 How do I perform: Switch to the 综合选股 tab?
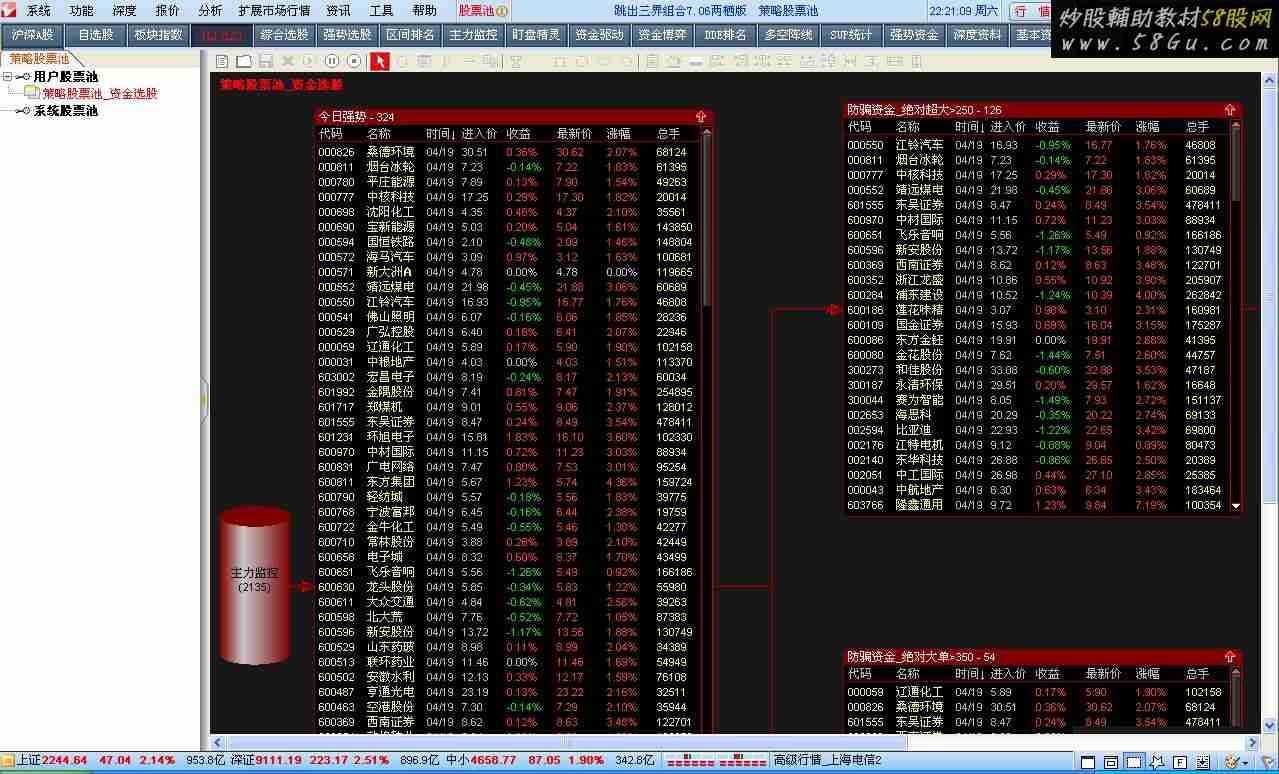coord(284,35)
